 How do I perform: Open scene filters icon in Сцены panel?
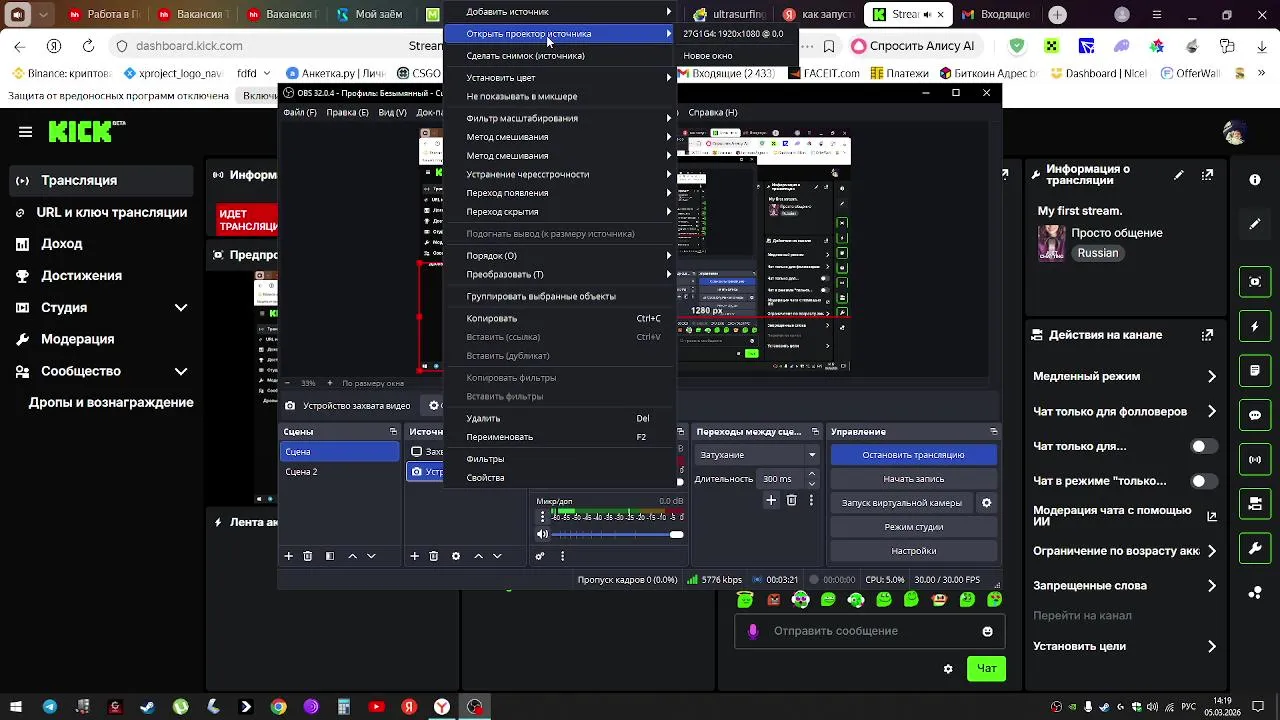coord(330,556)
